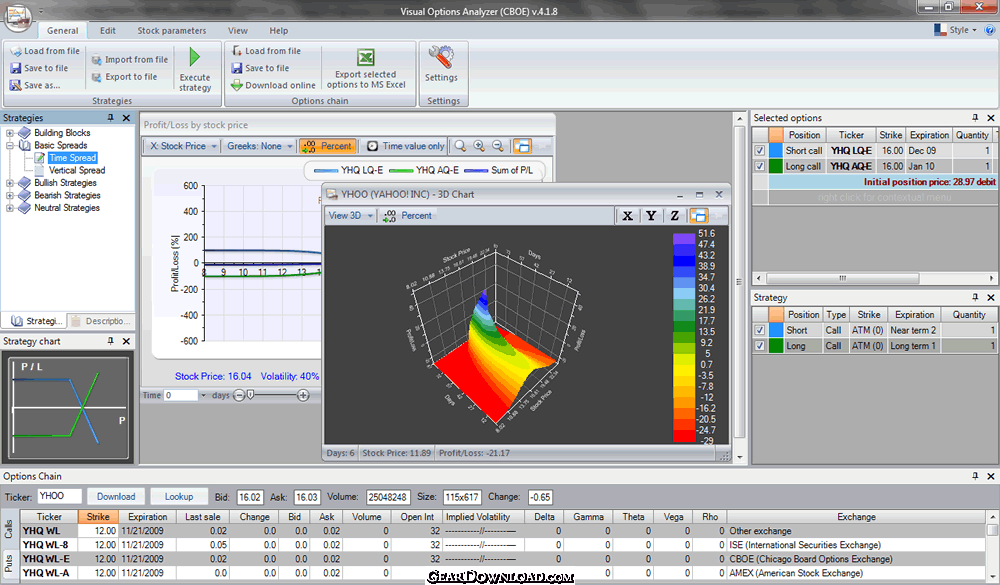Click the Selected options horizontal scrollbar
Image resolution: width=1000 pixels, height=585 pixels.
point(842,278)
